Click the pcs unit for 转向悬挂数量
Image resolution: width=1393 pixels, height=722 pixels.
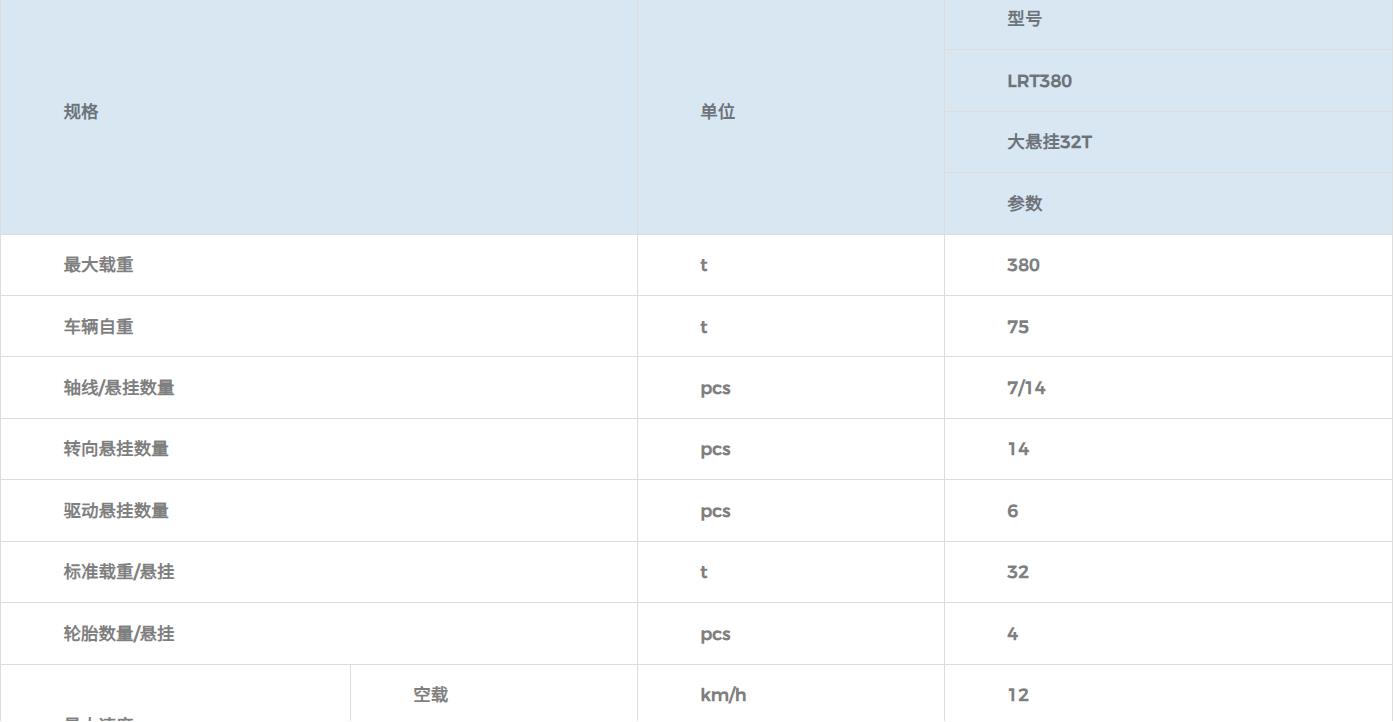715,449
